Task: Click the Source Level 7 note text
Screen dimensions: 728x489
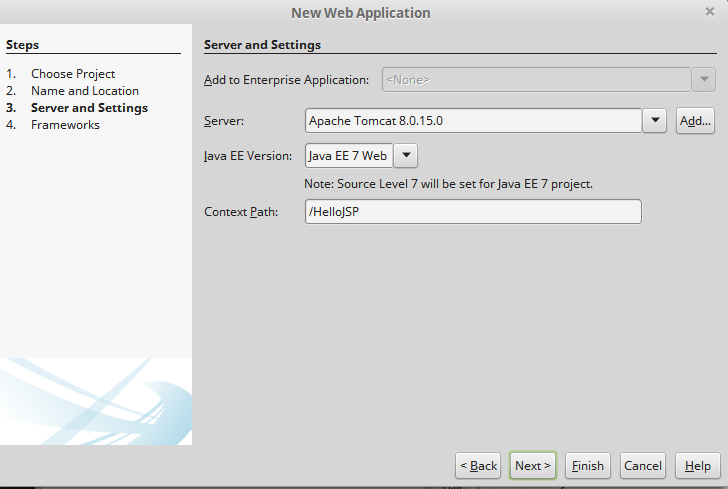Action: 449,184
